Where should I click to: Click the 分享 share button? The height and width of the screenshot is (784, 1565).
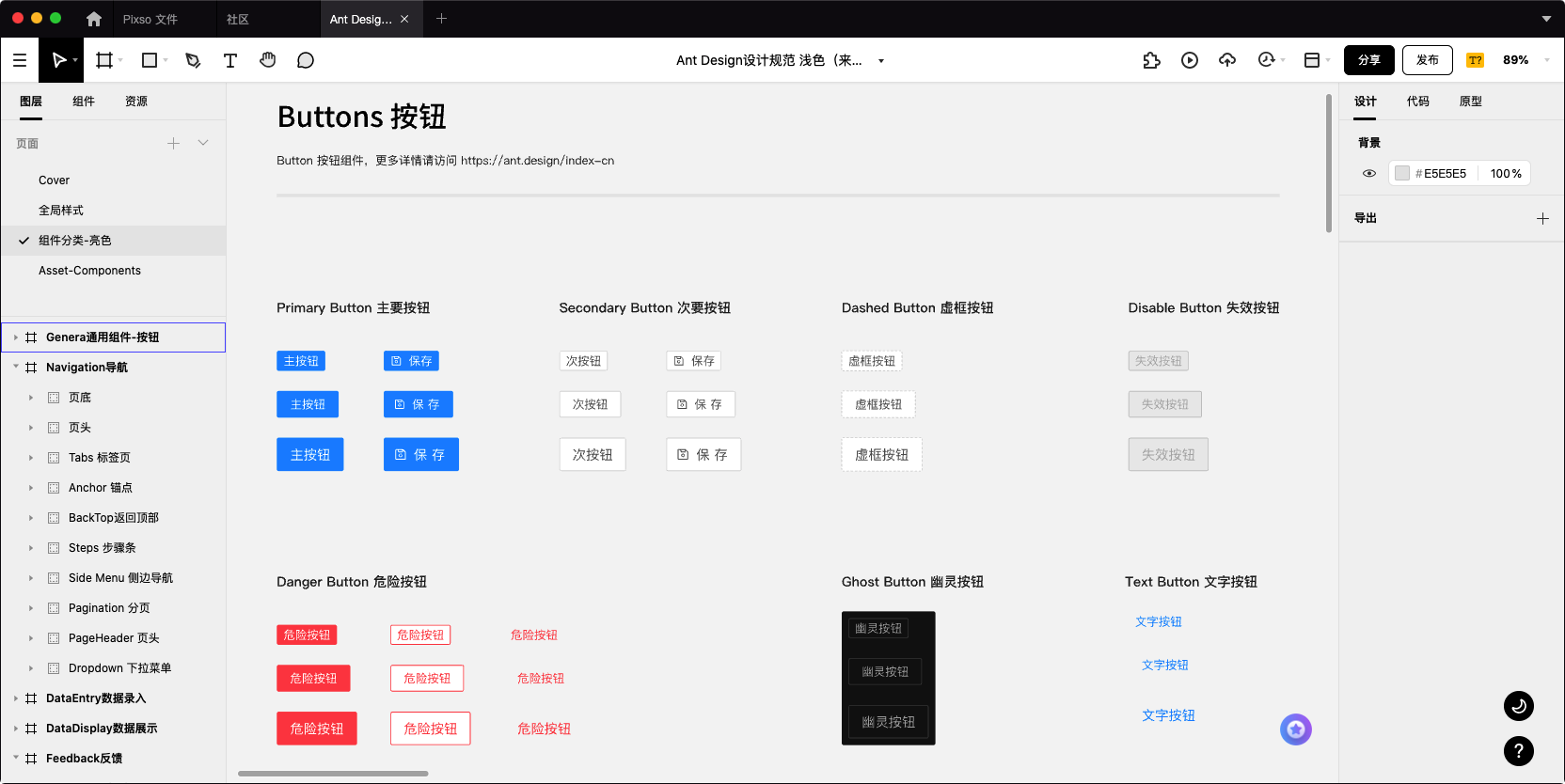(1369, 60)
